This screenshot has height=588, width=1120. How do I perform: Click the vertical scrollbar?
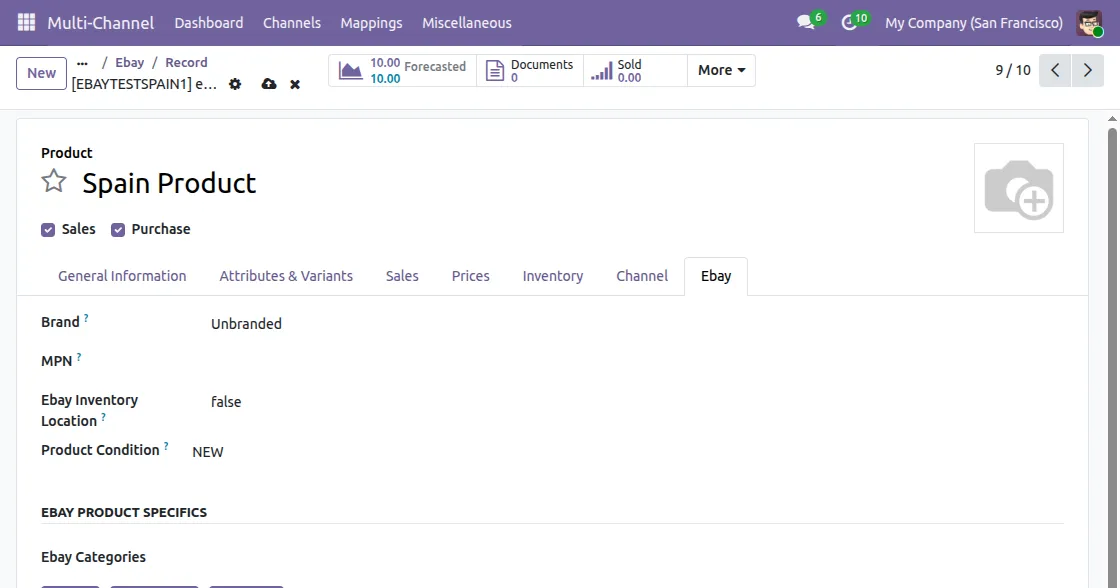(x=1112, y=357)
